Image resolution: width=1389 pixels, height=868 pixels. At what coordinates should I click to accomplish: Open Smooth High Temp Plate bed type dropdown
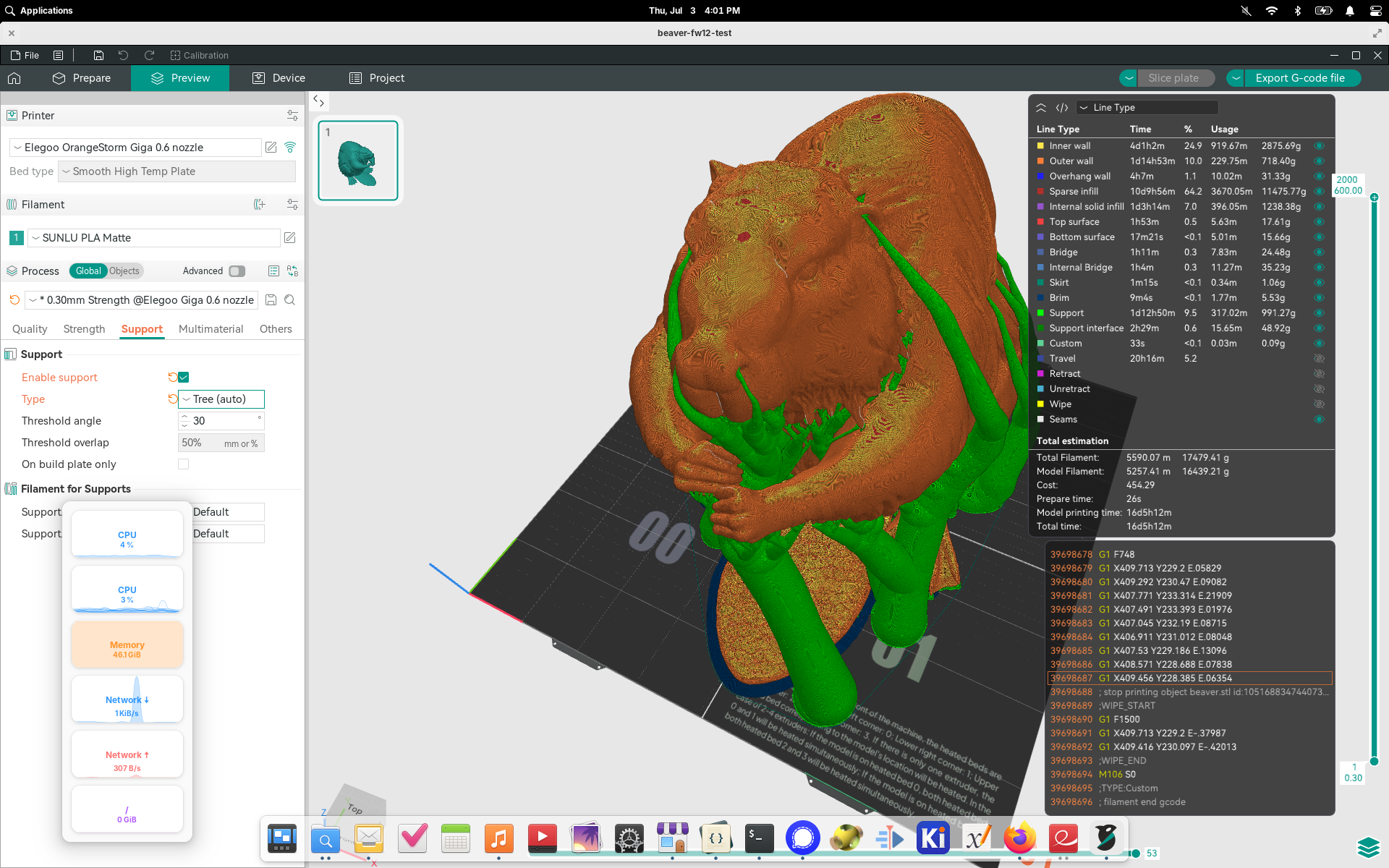[177, 171]
